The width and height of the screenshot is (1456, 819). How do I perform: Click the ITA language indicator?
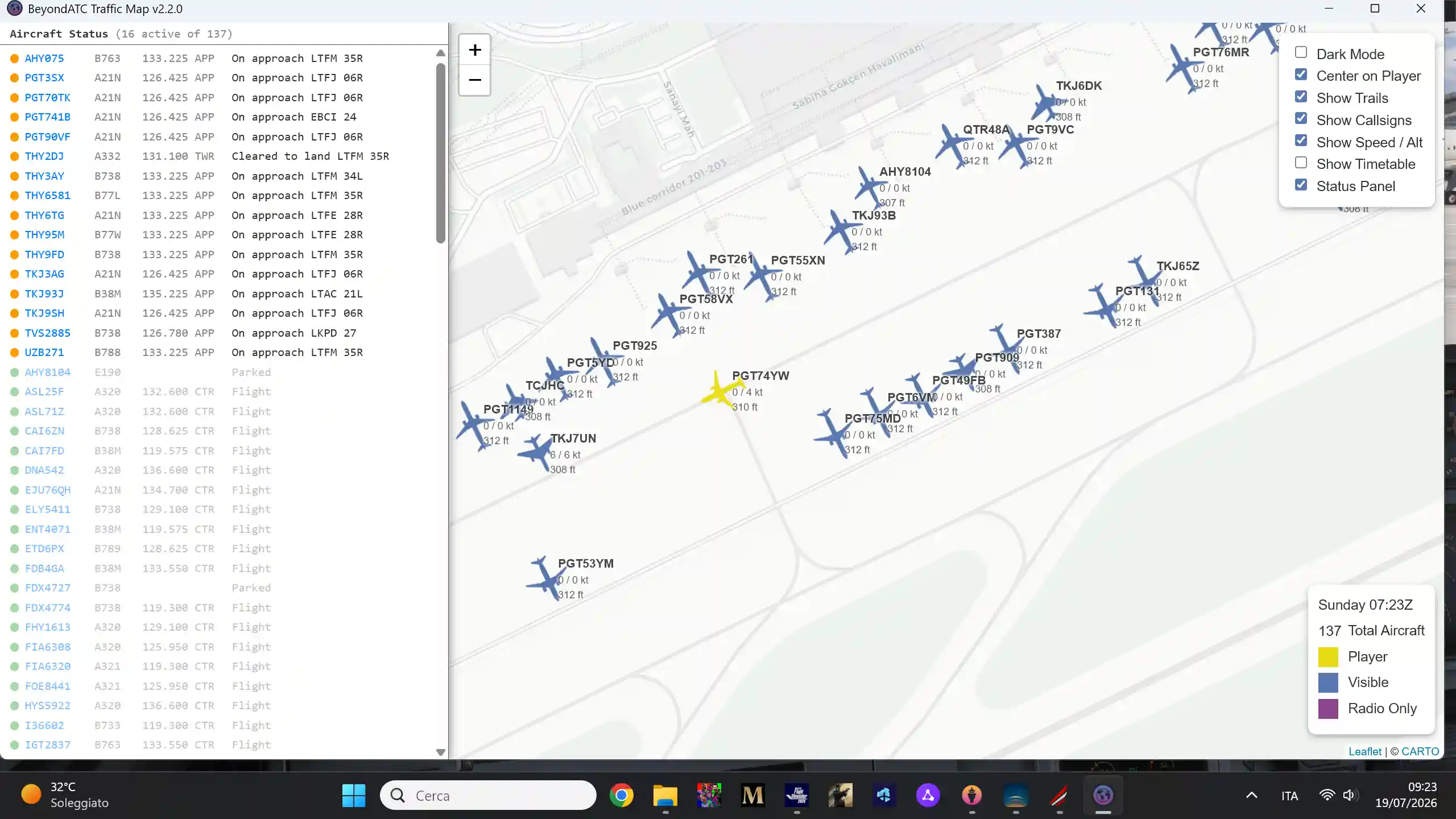1289,796
